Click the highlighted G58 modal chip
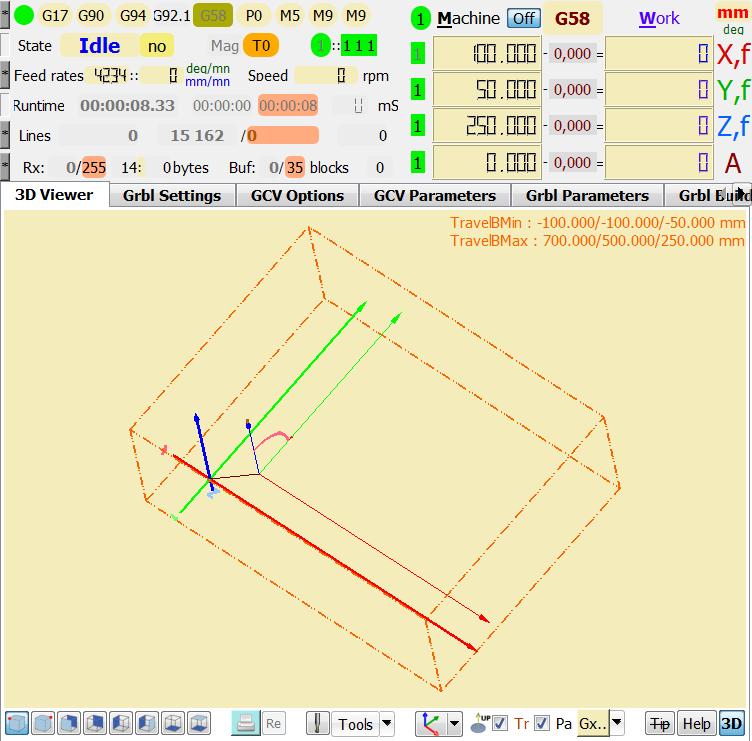Image resolution: width=752 pixels, height=741 pixels. coord(213,15)
